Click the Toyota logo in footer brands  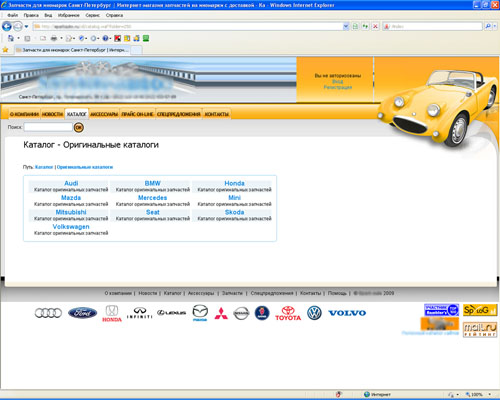[x=288, y=313]
